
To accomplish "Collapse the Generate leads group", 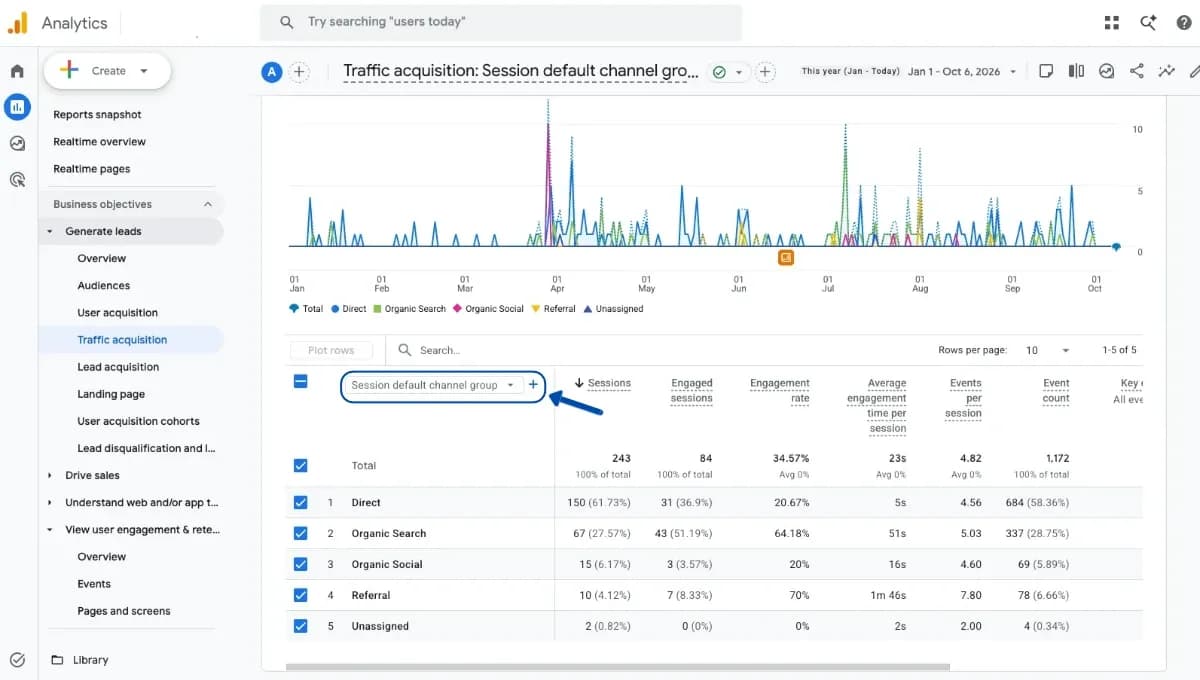I will click(x=50, y=231).
